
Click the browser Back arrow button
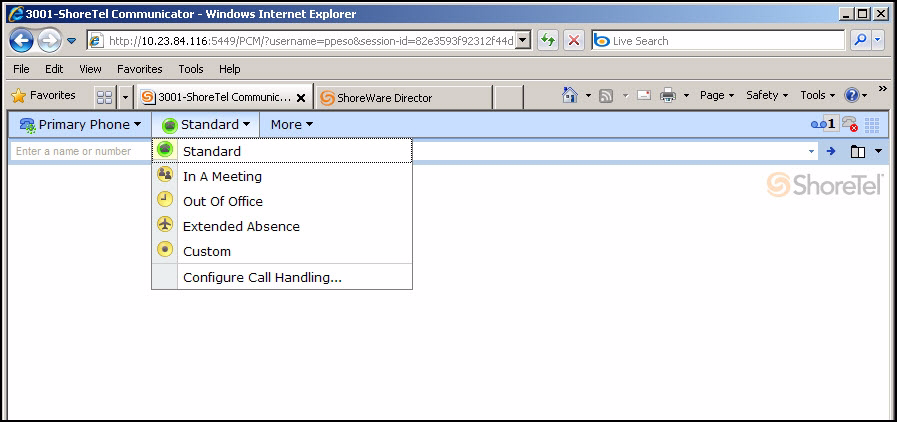click(x=22, y=40)
